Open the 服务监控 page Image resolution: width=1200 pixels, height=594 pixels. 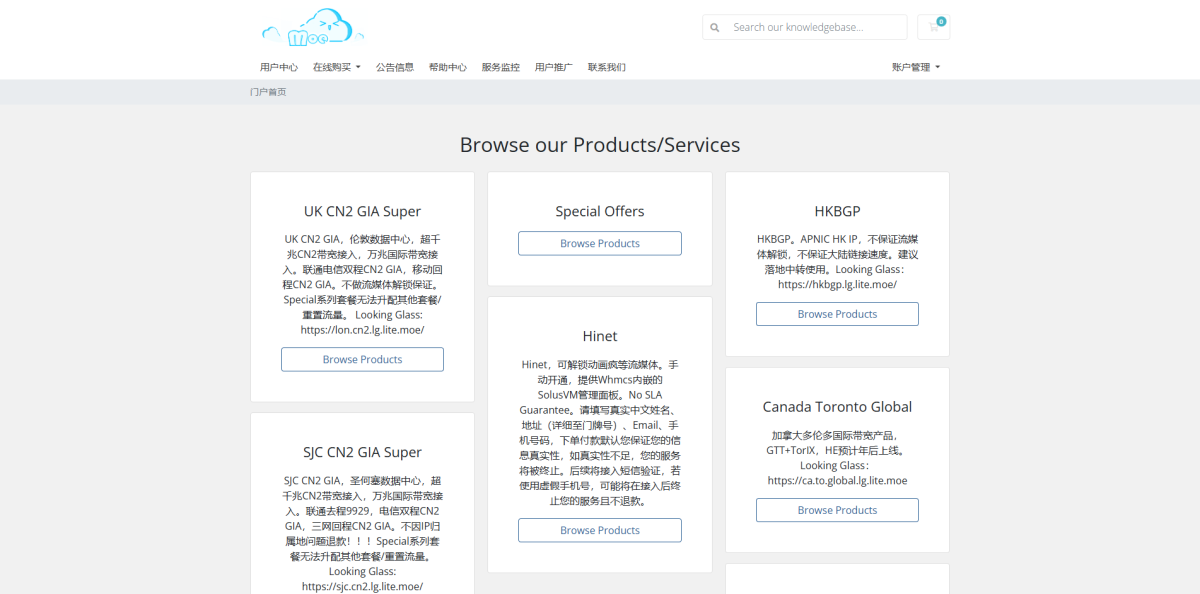point(500,67)
